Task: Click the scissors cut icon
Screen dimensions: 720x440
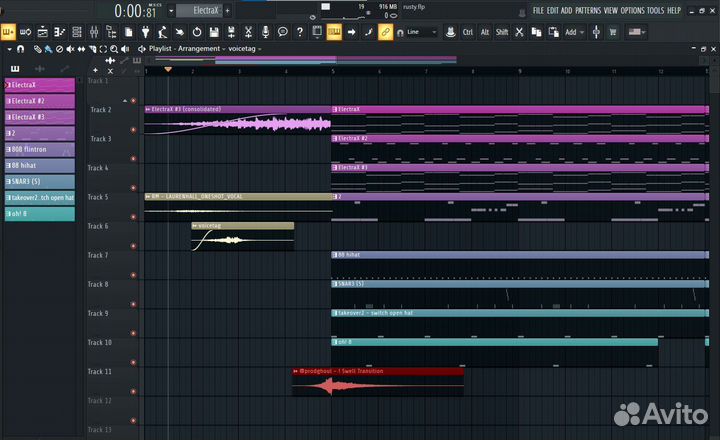Action: tap(518, 32)
